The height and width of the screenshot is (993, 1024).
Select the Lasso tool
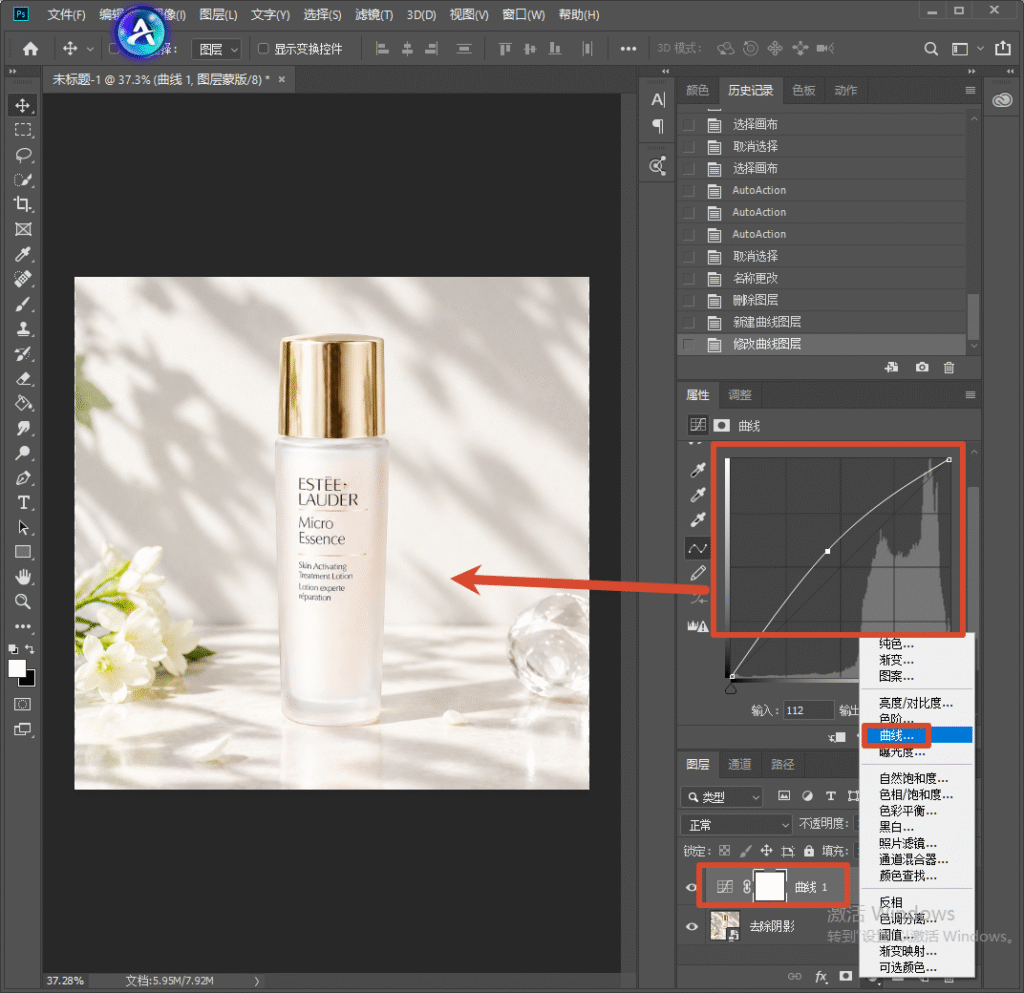[23, 155]
